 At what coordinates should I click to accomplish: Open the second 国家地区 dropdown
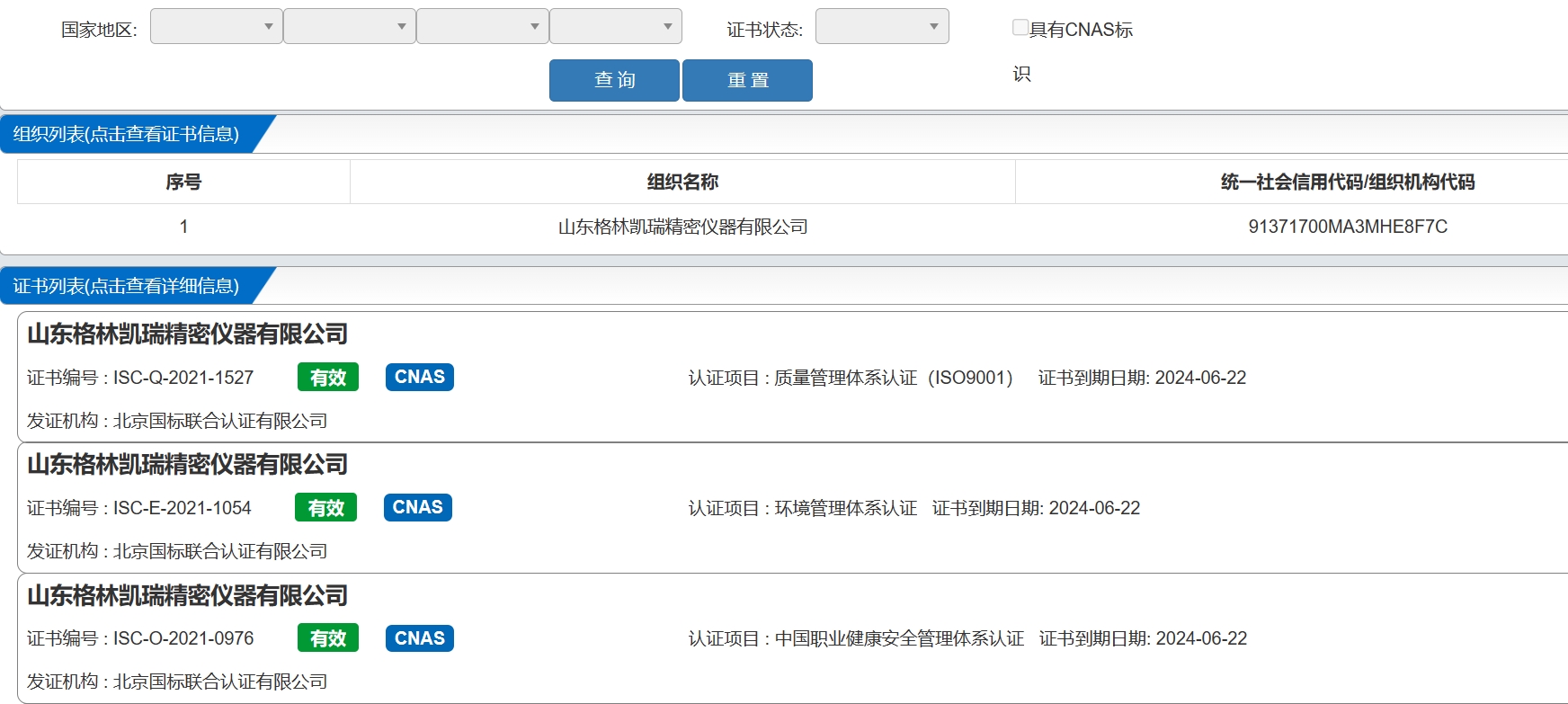pyautogui.click(x=350, y=26)
